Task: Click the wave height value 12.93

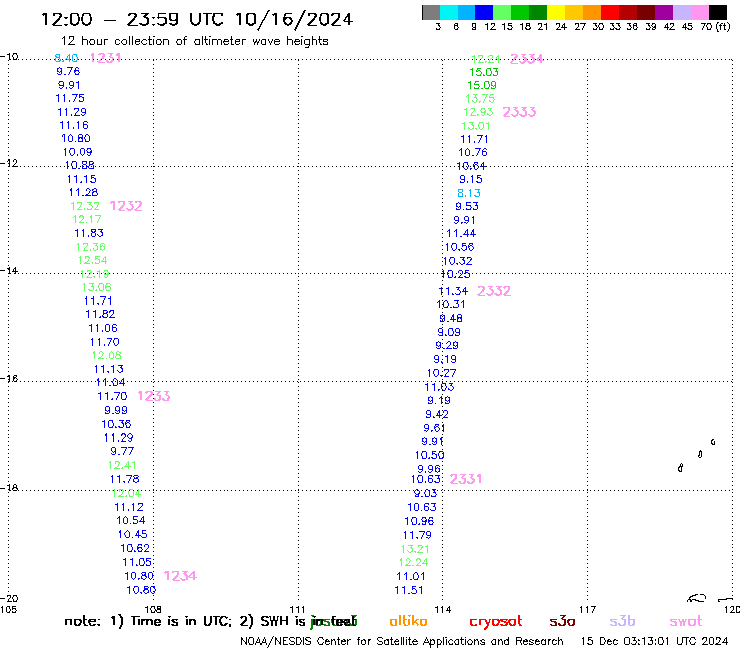Action: [478, 112]
